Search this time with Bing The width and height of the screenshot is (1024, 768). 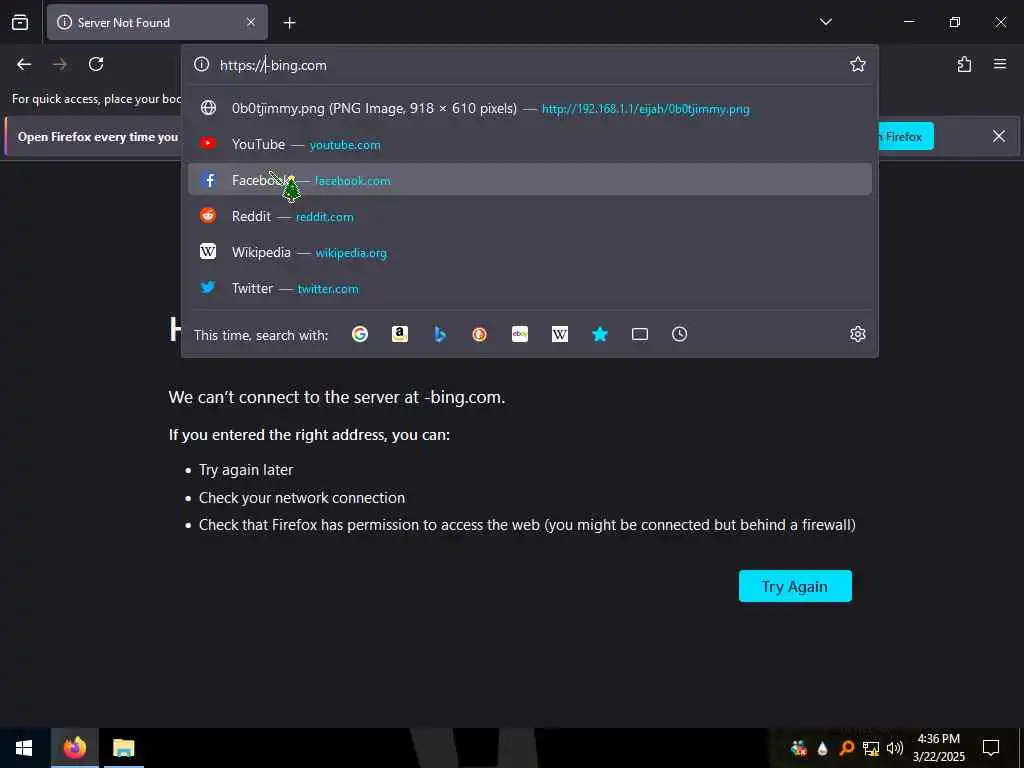(x=440, y=334)
